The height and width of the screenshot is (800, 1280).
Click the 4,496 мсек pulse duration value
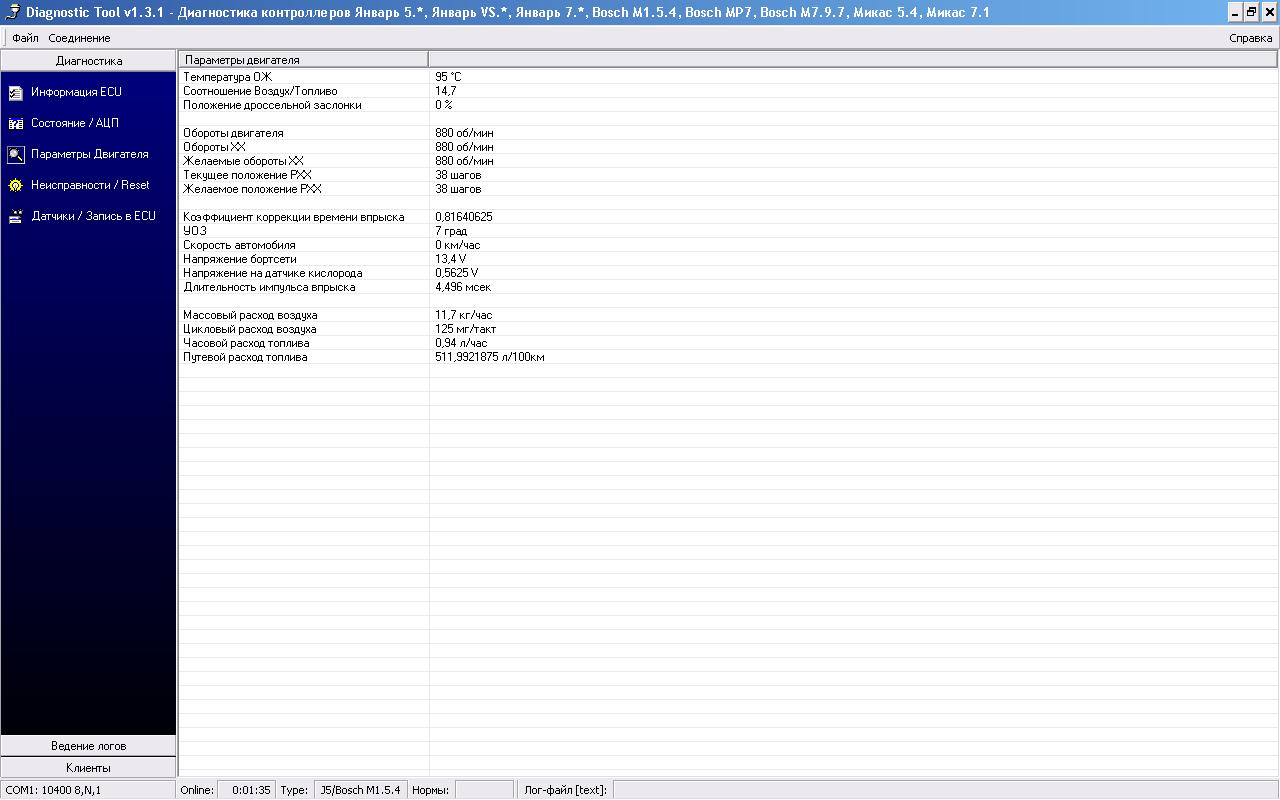pos(463,287)
